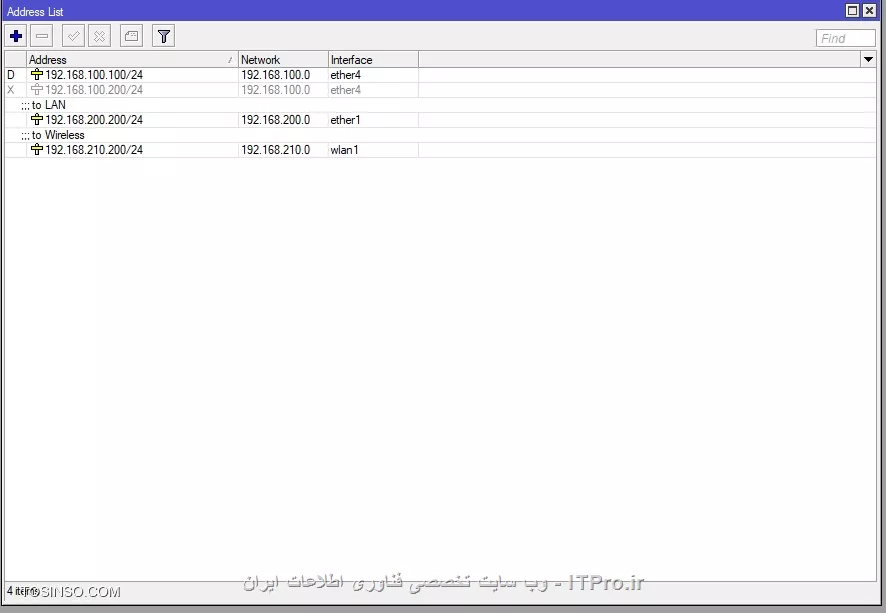
Task: Open the funnel Filter button
Action: click(163, 37)
